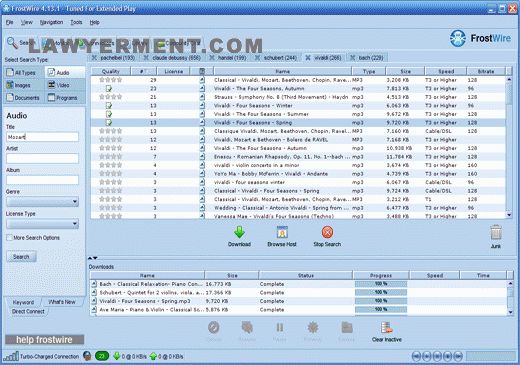Image resolution: width=520 pixels, height=365 pixels.
Task: Switch to the Direct Connect tab
Action: 28,311
